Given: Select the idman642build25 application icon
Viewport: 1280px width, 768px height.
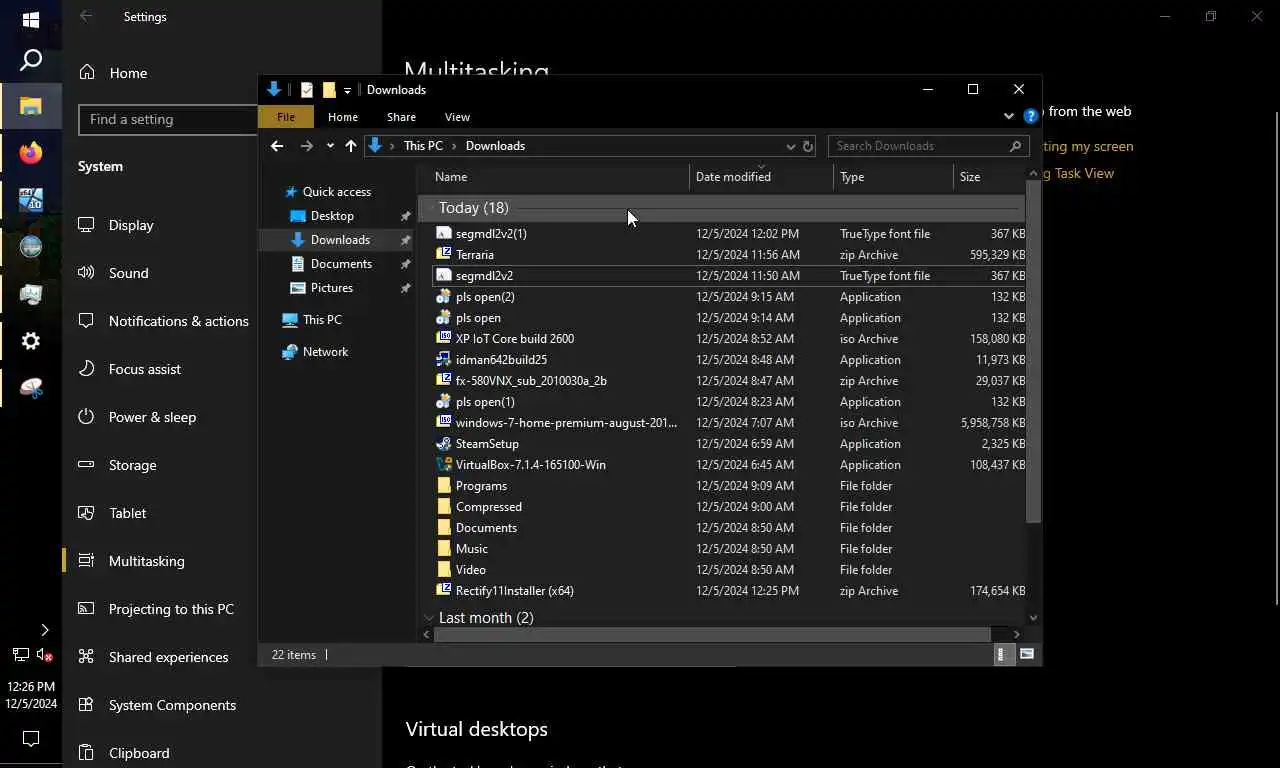Looking at the screenshot, I should click(x=444, y=359).
